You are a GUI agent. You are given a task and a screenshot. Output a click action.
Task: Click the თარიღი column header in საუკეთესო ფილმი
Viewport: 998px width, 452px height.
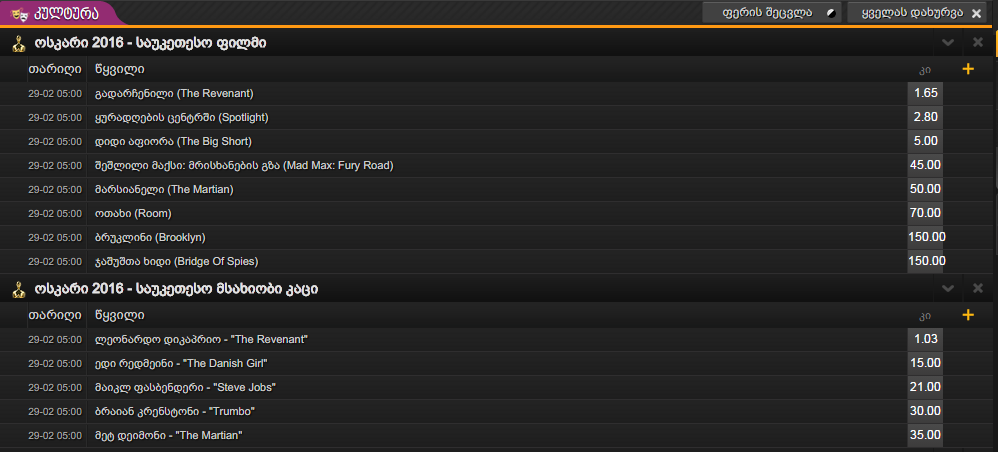55,69
